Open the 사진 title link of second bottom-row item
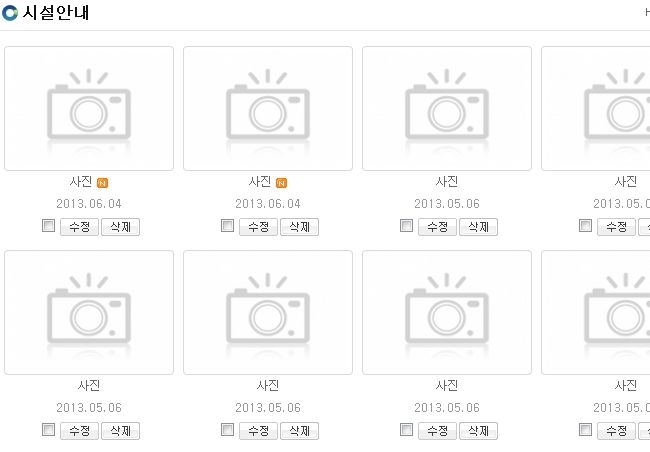This screenshot has height=452, width=650. (x=268, y=386)
